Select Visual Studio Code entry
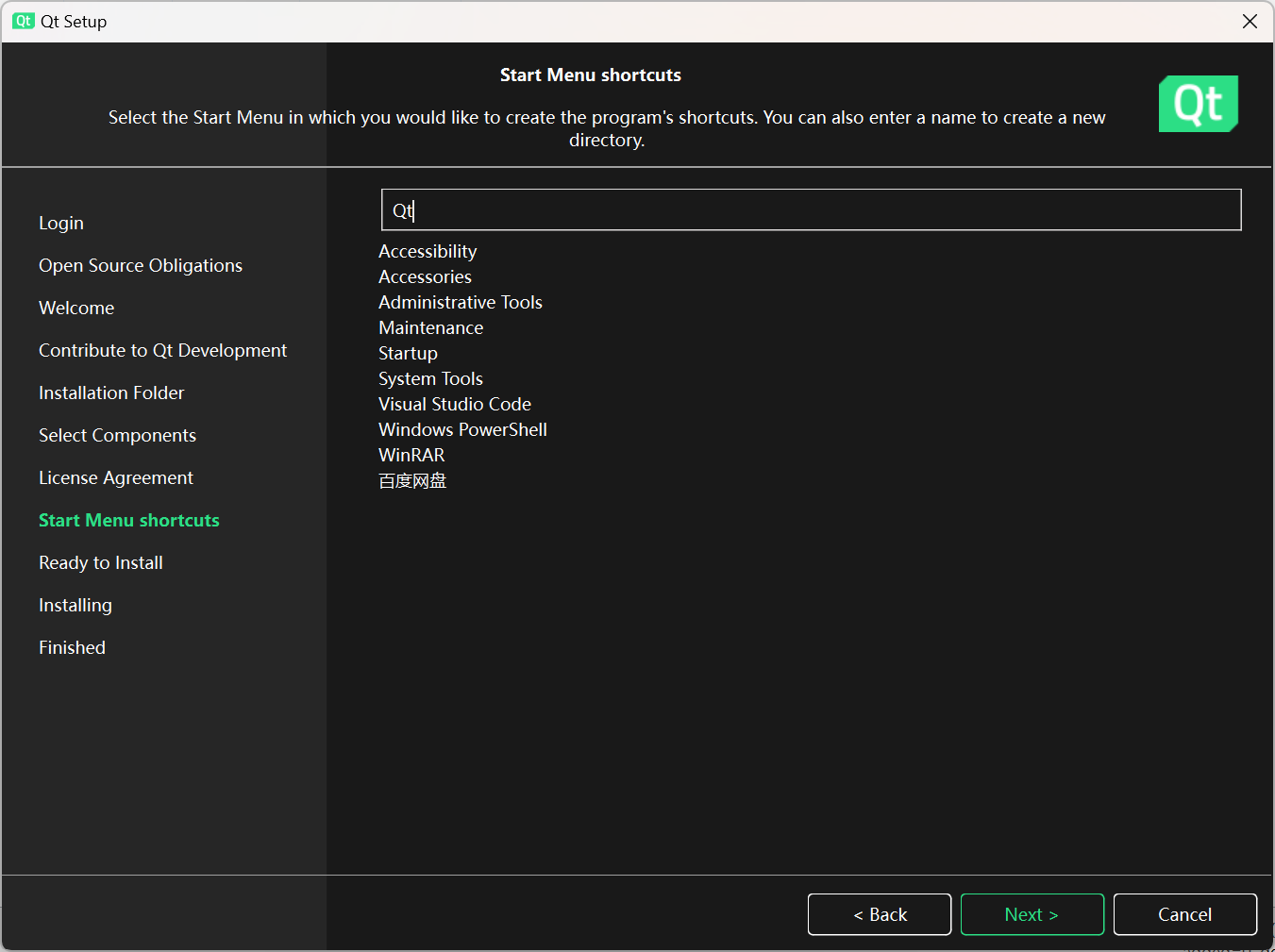 pos(455,404)
